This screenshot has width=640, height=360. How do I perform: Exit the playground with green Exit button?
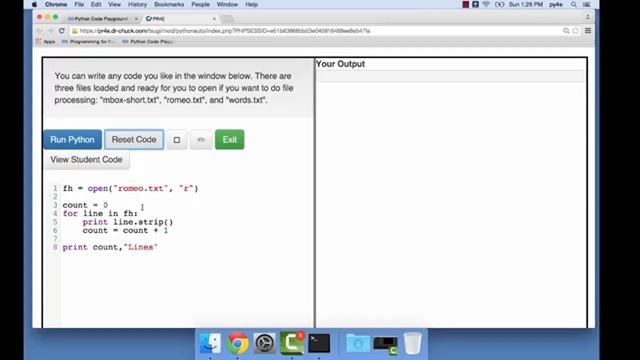pyautogui.click(x=229, y=140)
